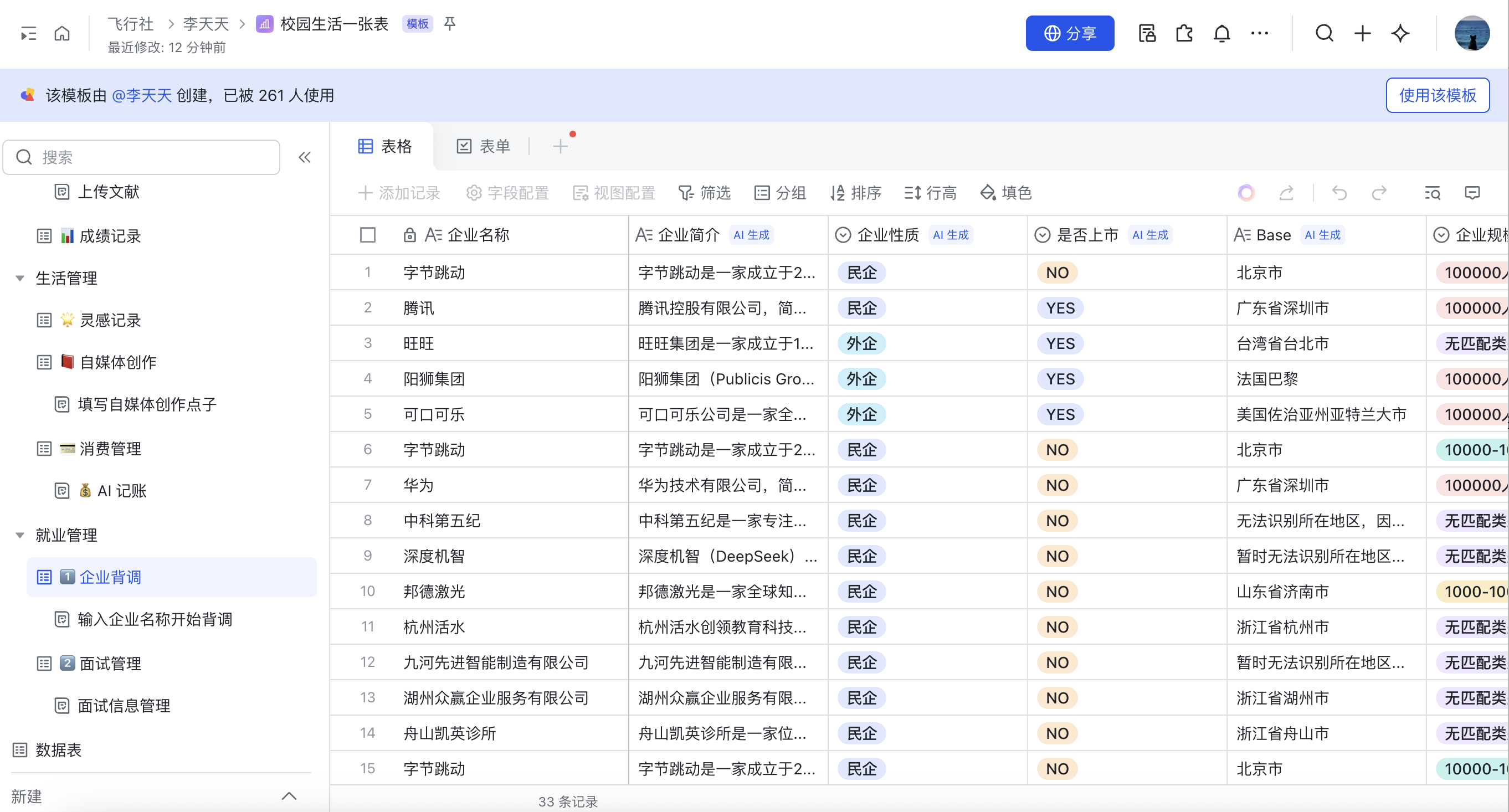Click the blue 分享 button
The height and width of the screenshot is (812, 1509).
[1069, 33]
